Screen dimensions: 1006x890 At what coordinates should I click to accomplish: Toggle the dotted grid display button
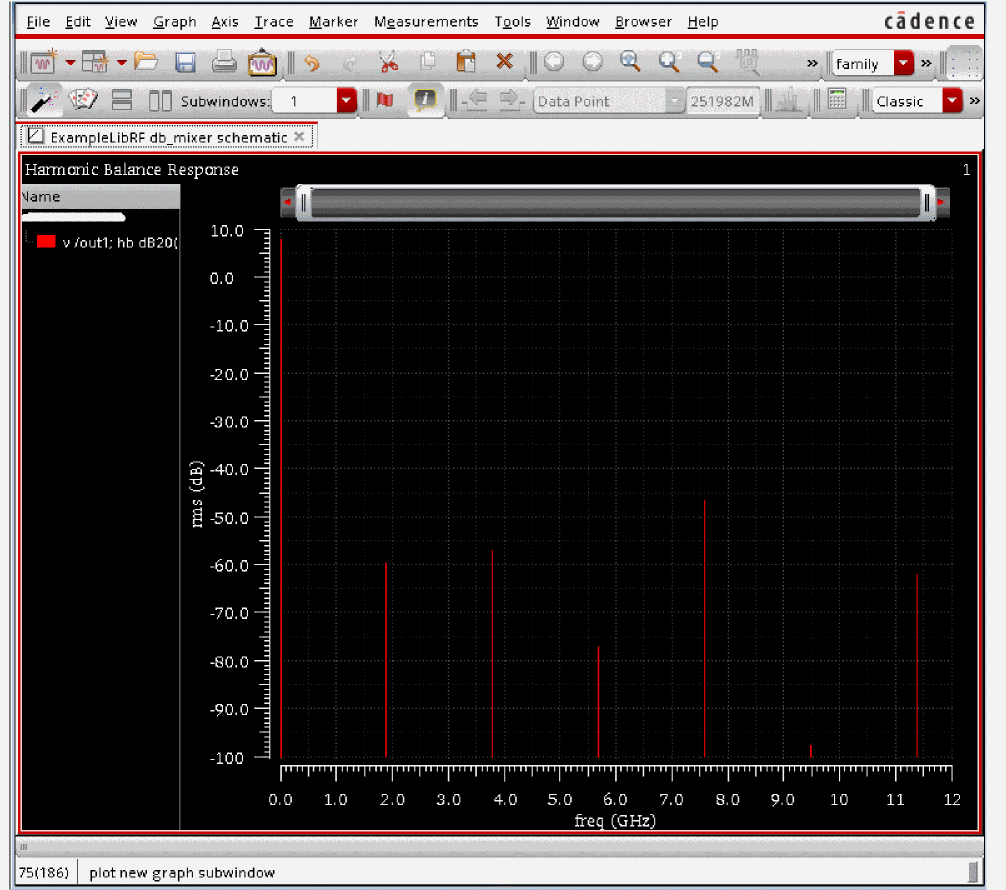click(964, 63)
